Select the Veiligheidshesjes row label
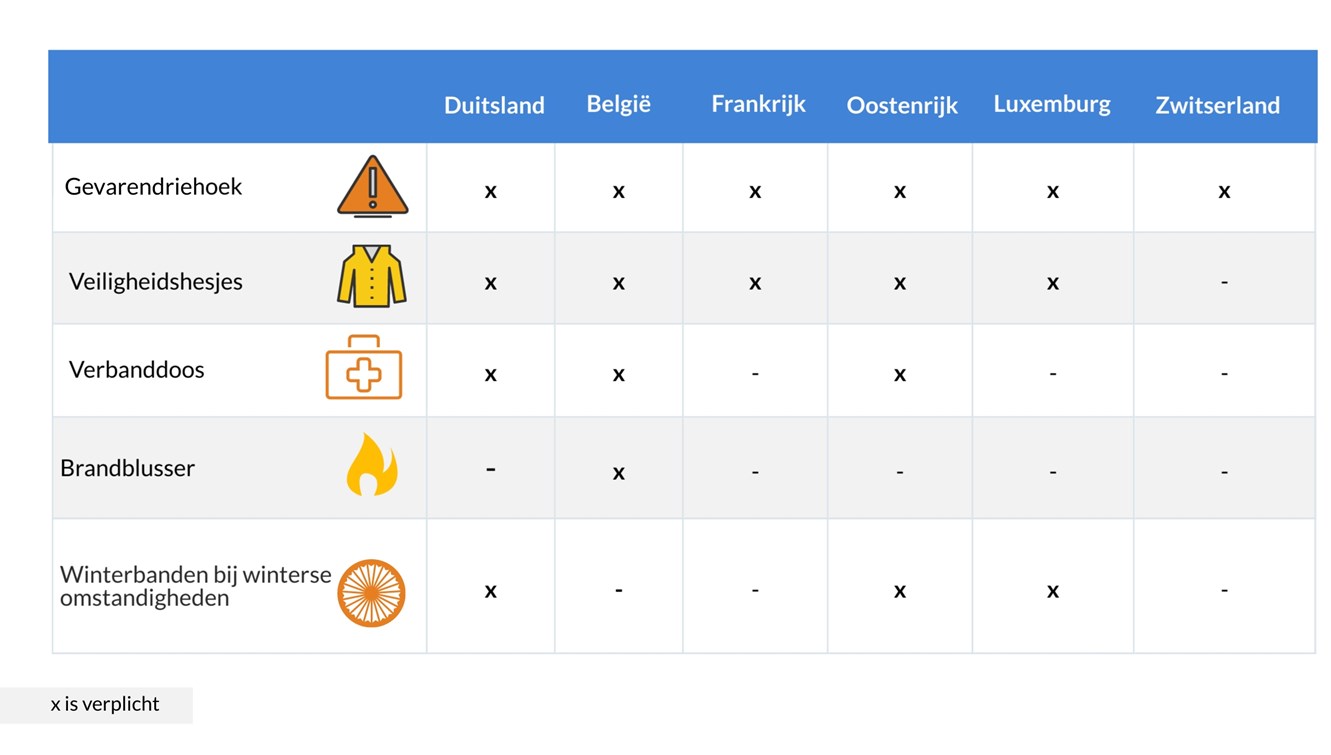The image size is (1331, 755). coord(156,281)
